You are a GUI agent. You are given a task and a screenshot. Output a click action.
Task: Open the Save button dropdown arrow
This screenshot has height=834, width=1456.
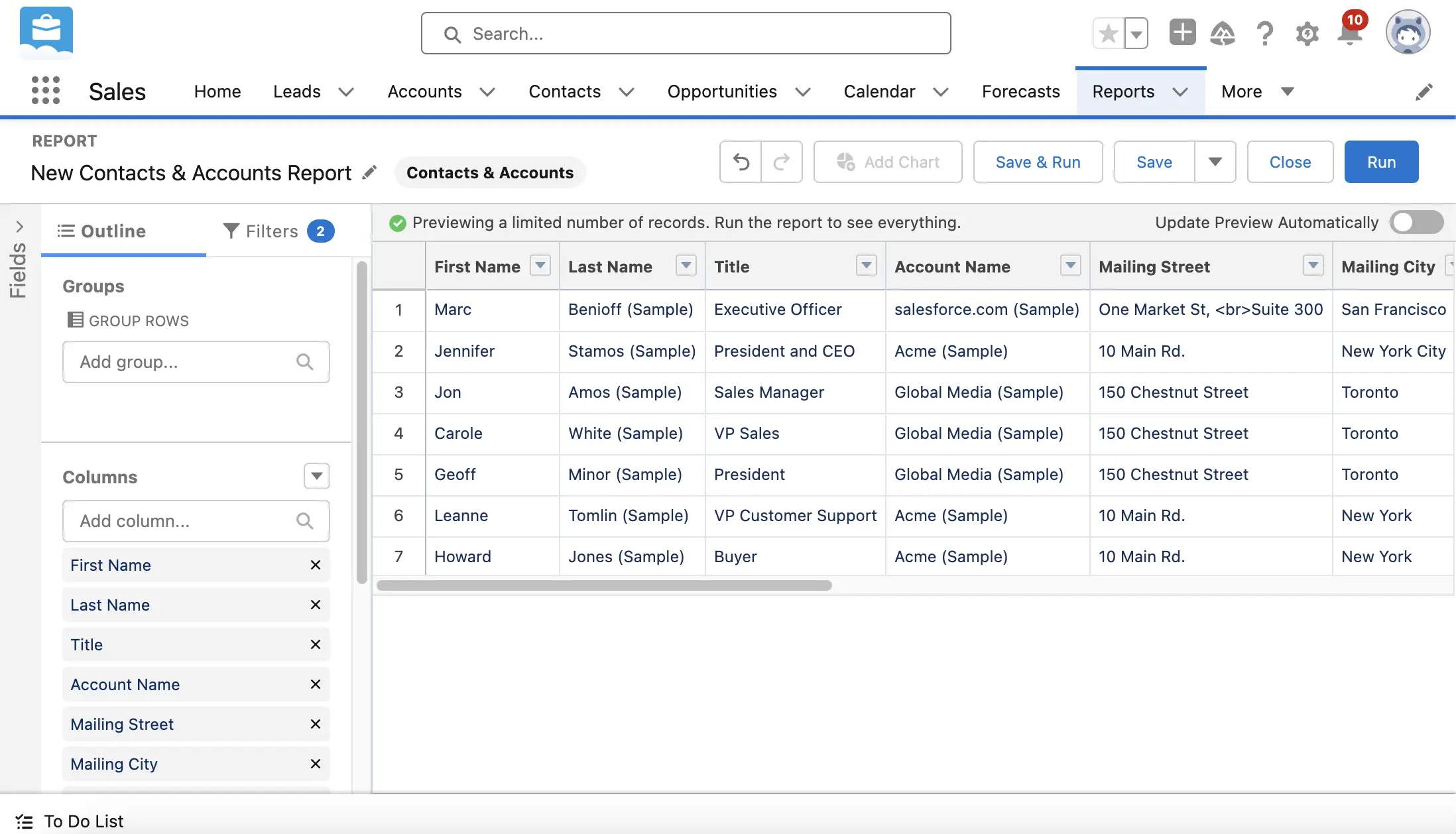click(x=1215, y=162)
